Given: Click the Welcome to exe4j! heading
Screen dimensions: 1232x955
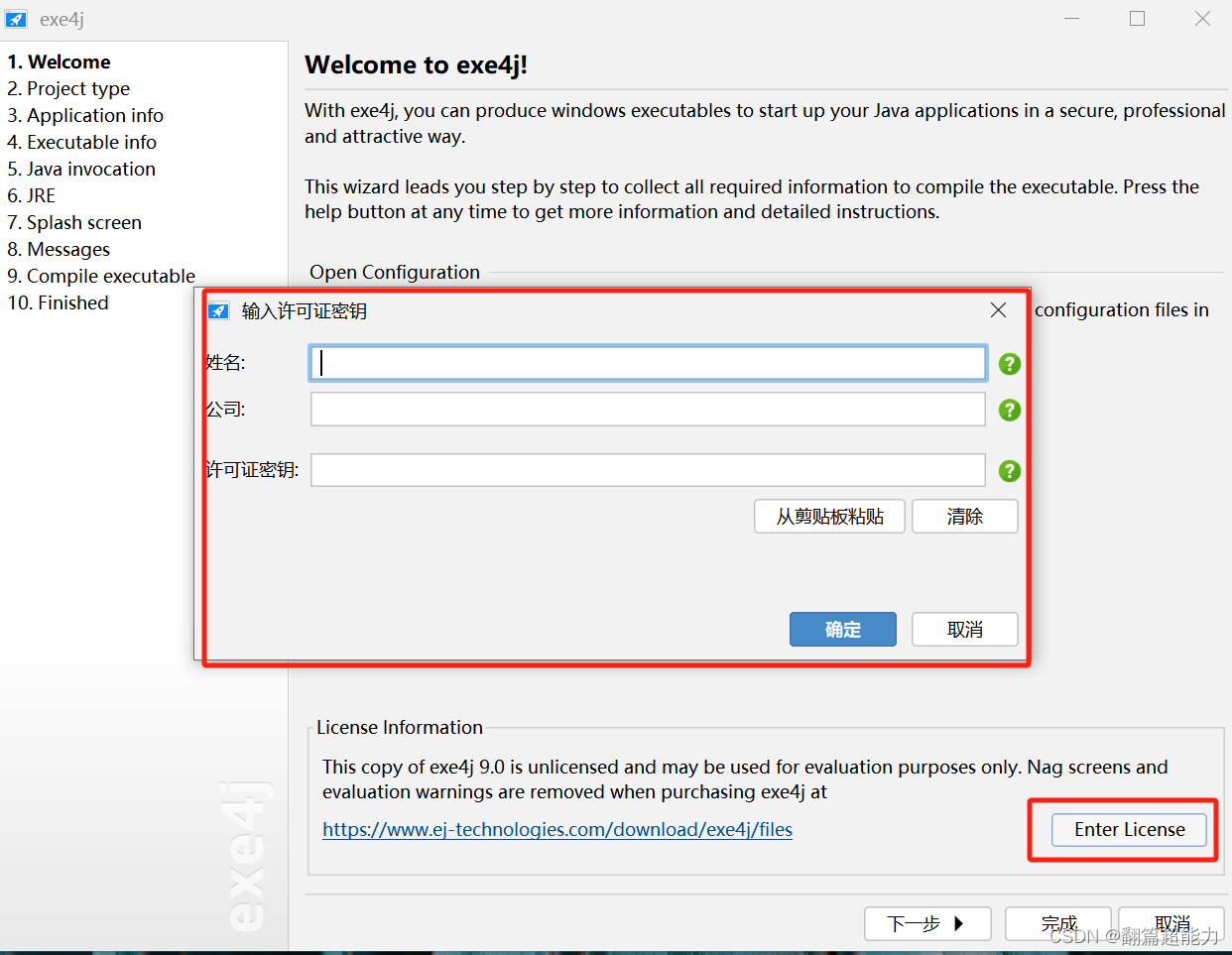Looking at the screenshot, I should (416, 64).
